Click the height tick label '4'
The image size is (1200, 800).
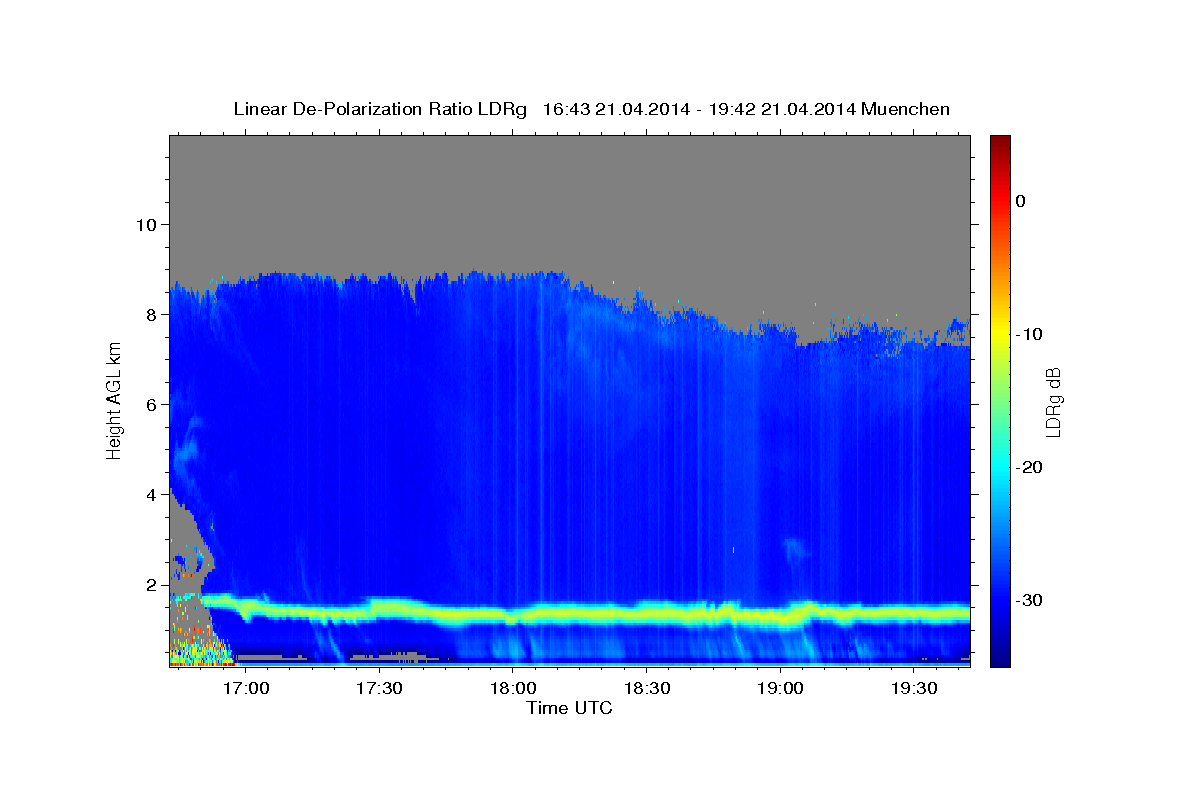click(x=150, y=494)
